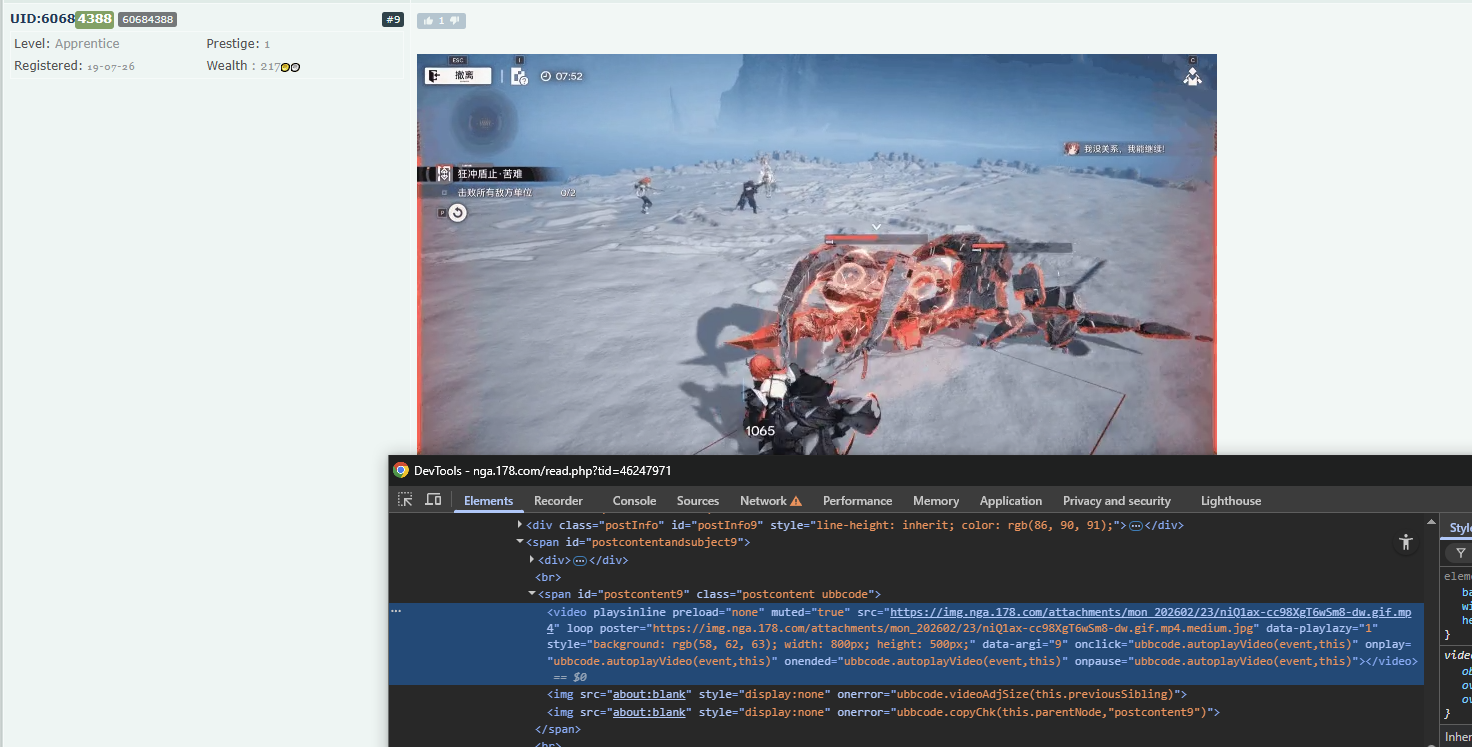
Task: Click the style attribute of the video element
Action: point(761,645)
